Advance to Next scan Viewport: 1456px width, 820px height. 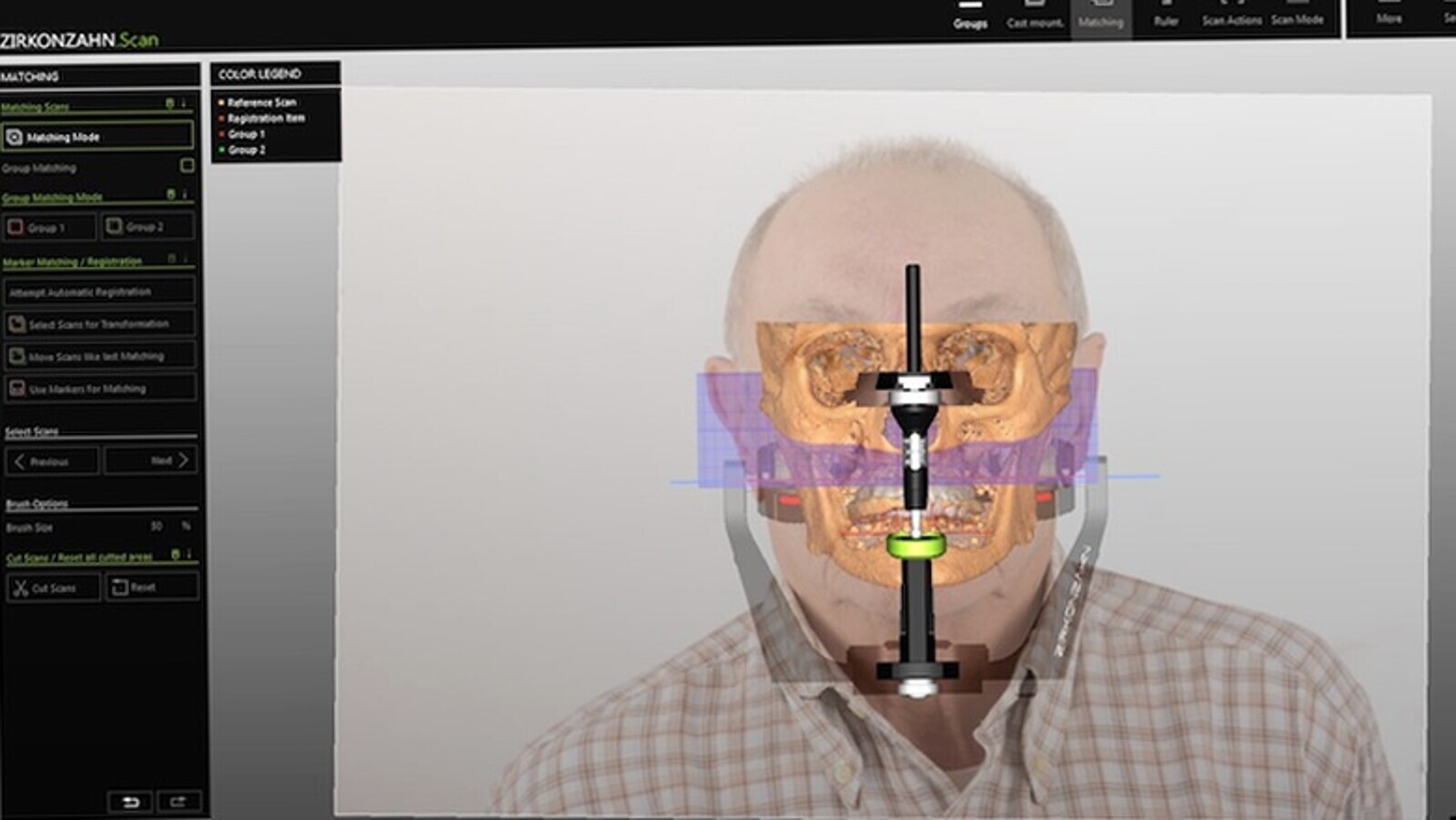150,460
